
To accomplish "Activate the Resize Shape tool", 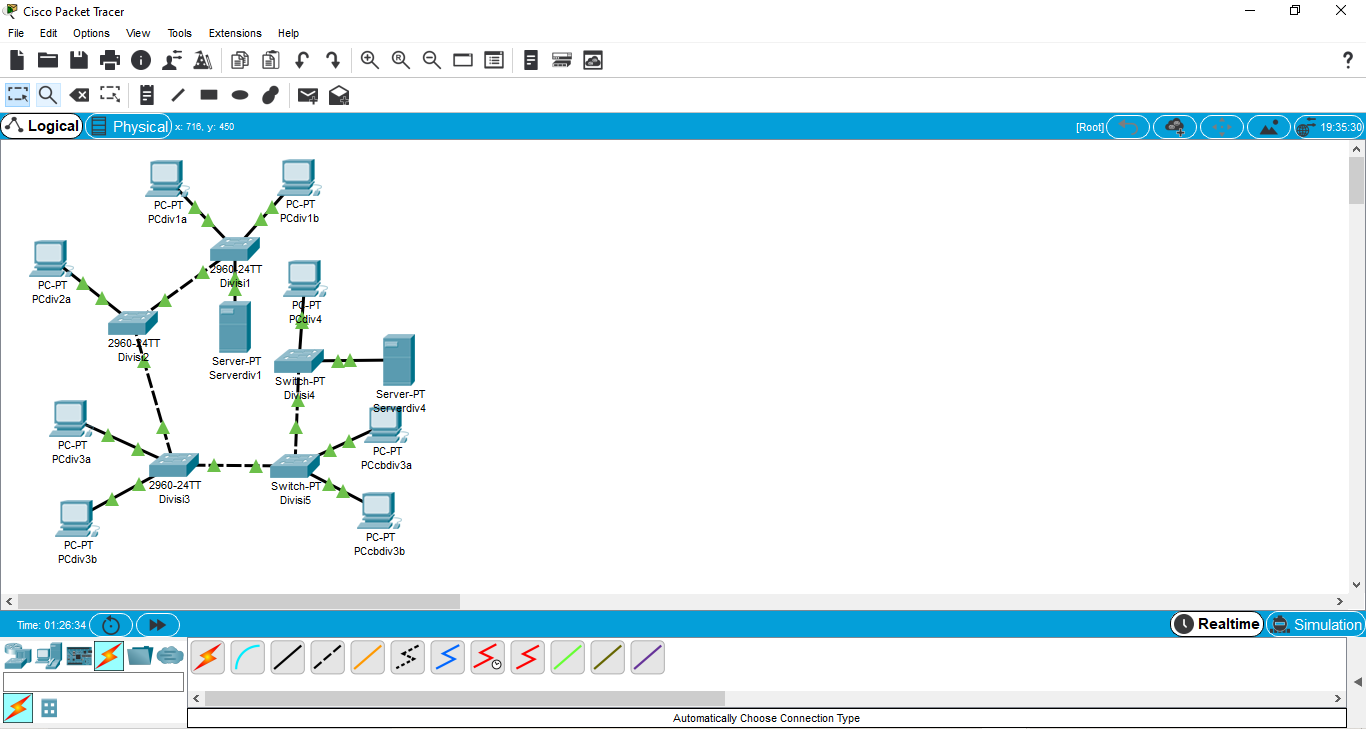I will pos(110,95).
